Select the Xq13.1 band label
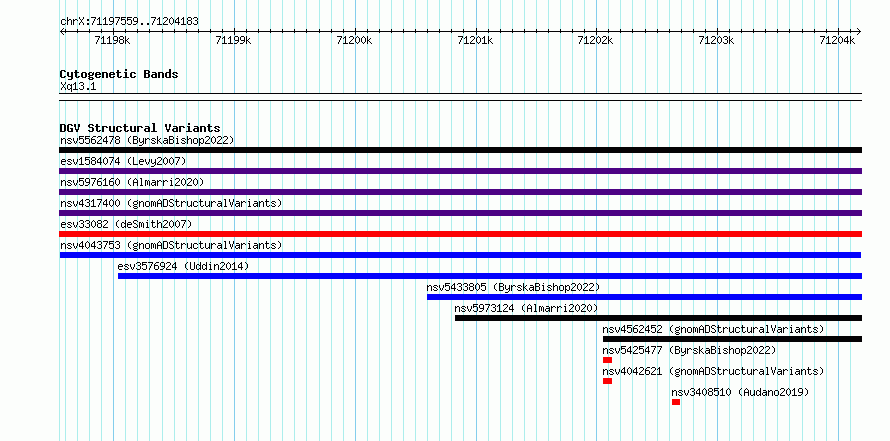 pos(78,86)
